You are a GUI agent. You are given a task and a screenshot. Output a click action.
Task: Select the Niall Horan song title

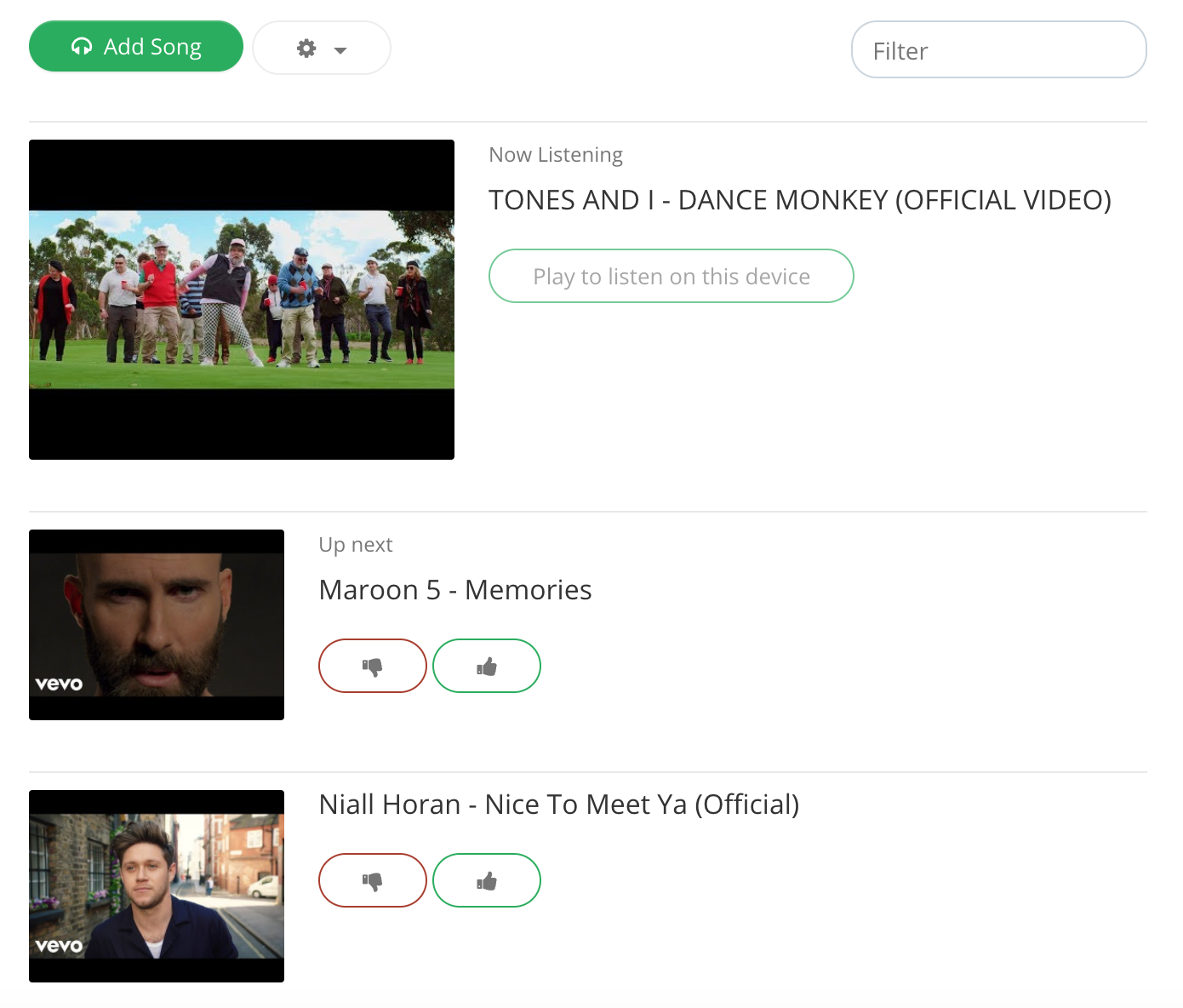[559, 805]
